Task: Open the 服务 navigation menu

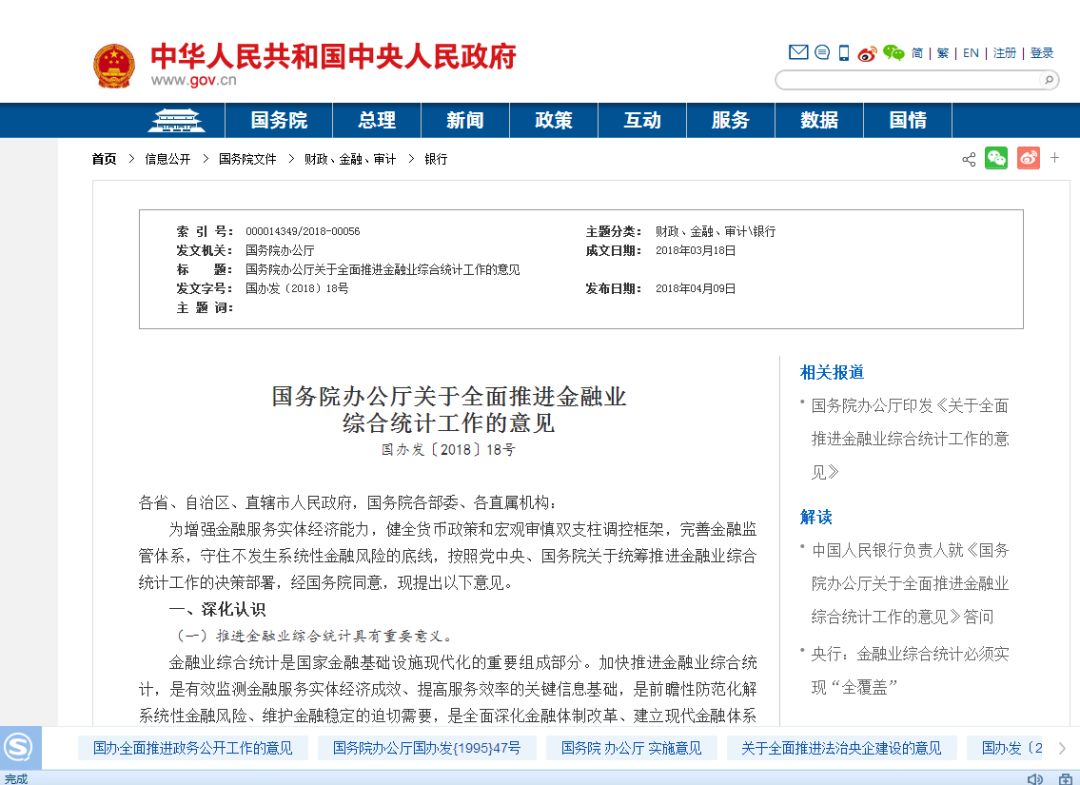Action: [x=731, y=121]
